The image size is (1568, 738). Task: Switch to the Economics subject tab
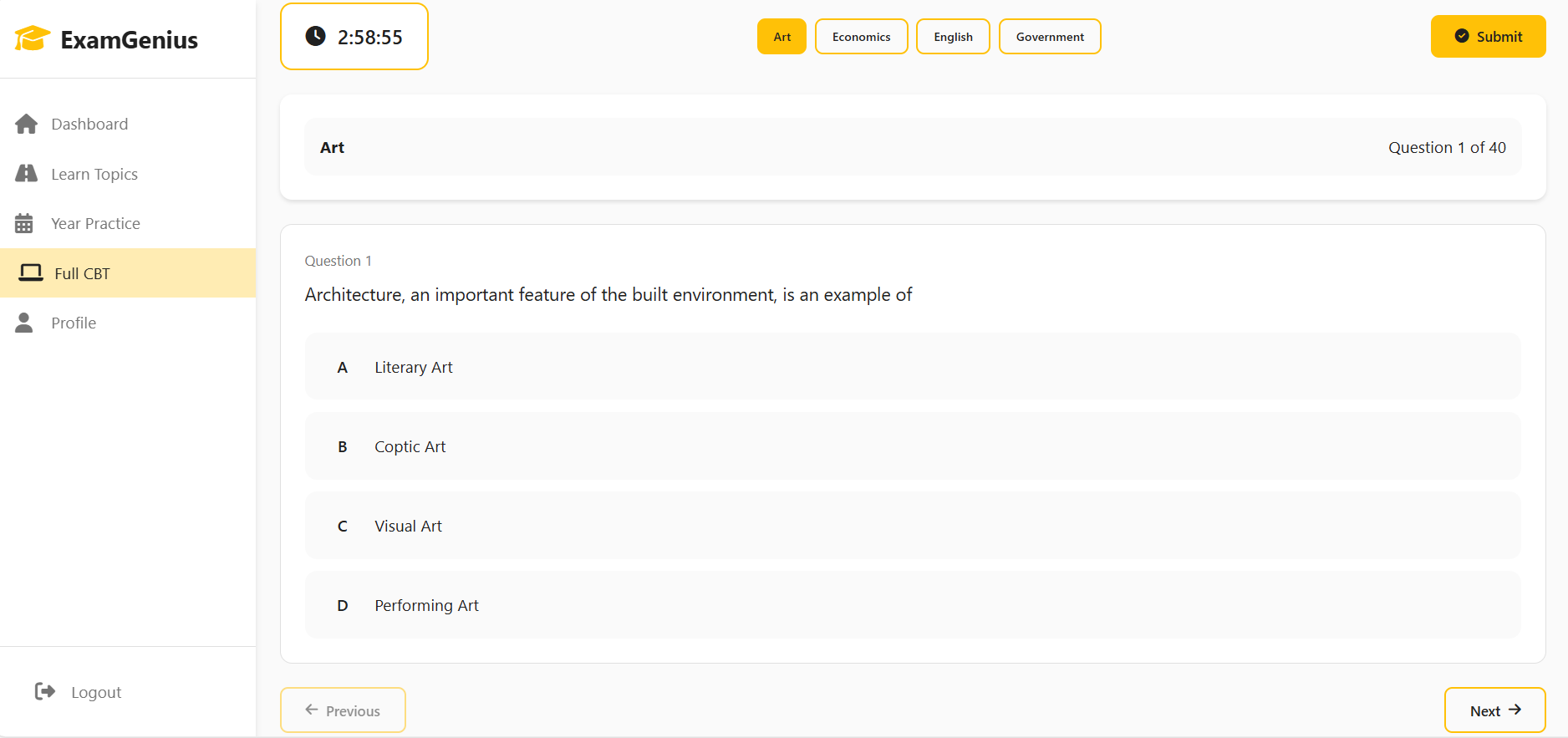(862, 37)
